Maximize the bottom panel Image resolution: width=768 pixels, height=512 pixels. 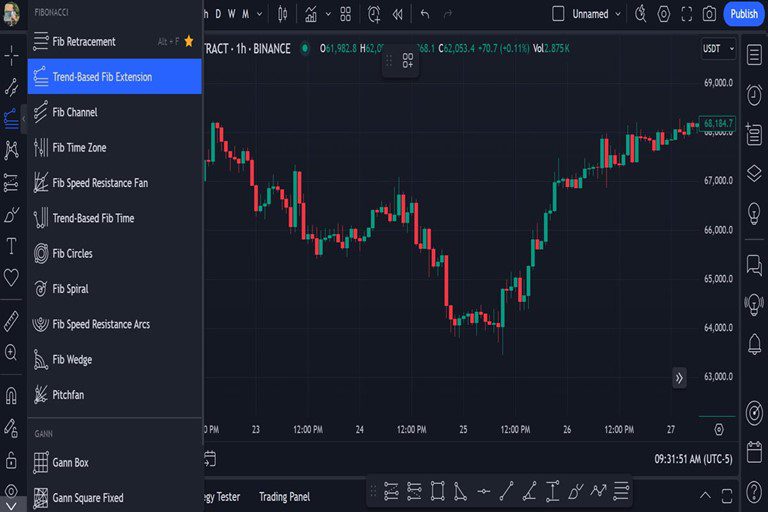tap(727, 495)
